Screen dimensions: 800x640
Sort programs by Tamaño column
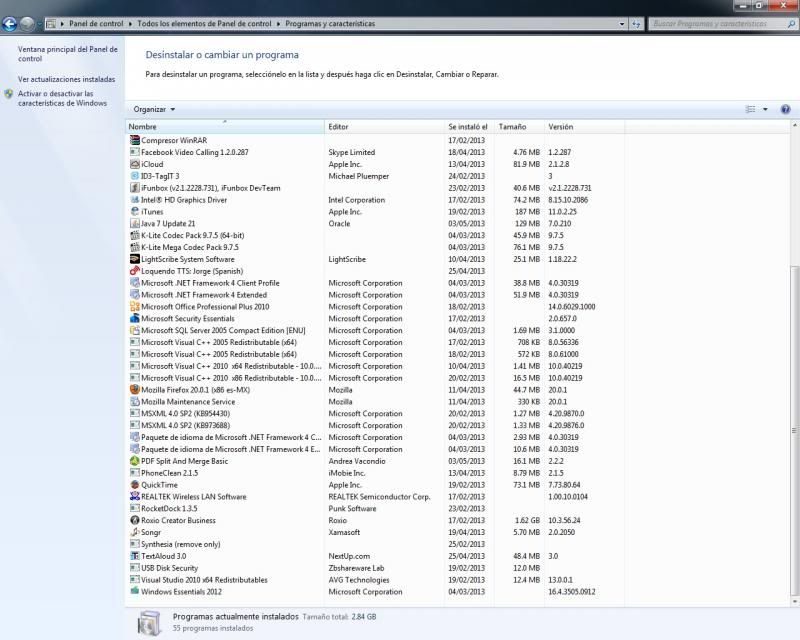[519, 127]
